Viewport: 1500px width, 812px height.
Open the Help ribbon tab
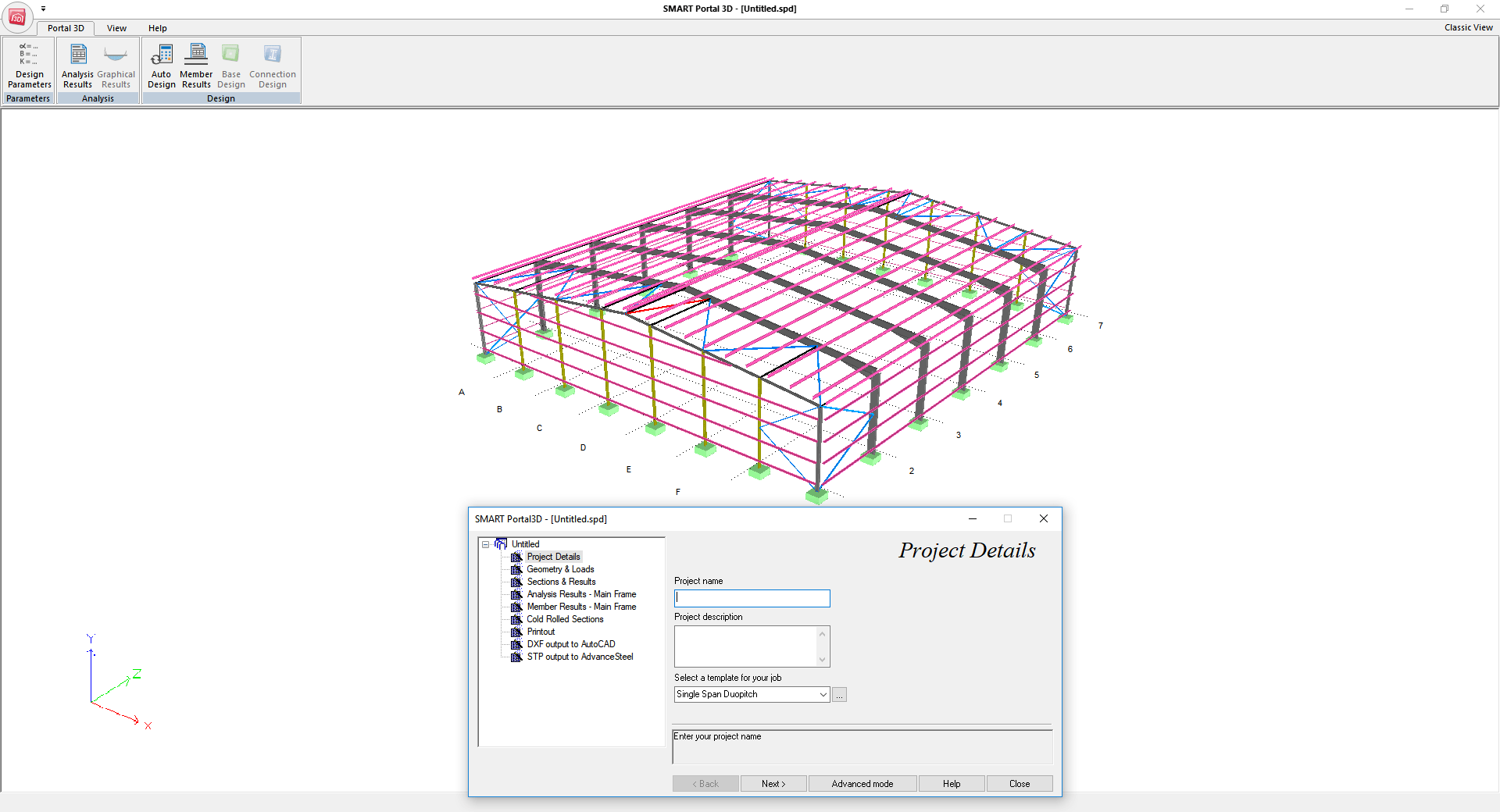click(x=158, y=28)
